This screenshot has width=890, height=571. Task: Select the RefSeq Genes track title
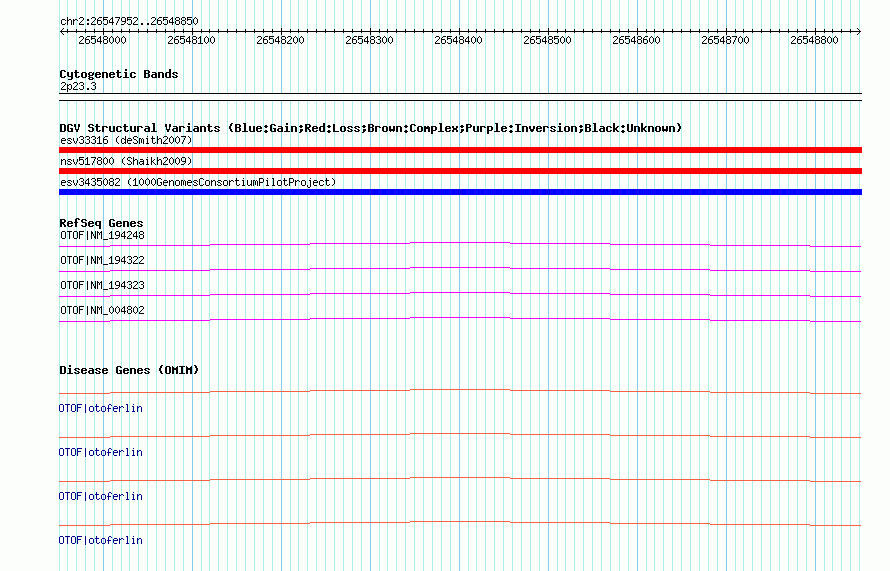pyautogui.click(x=101, y=223)
